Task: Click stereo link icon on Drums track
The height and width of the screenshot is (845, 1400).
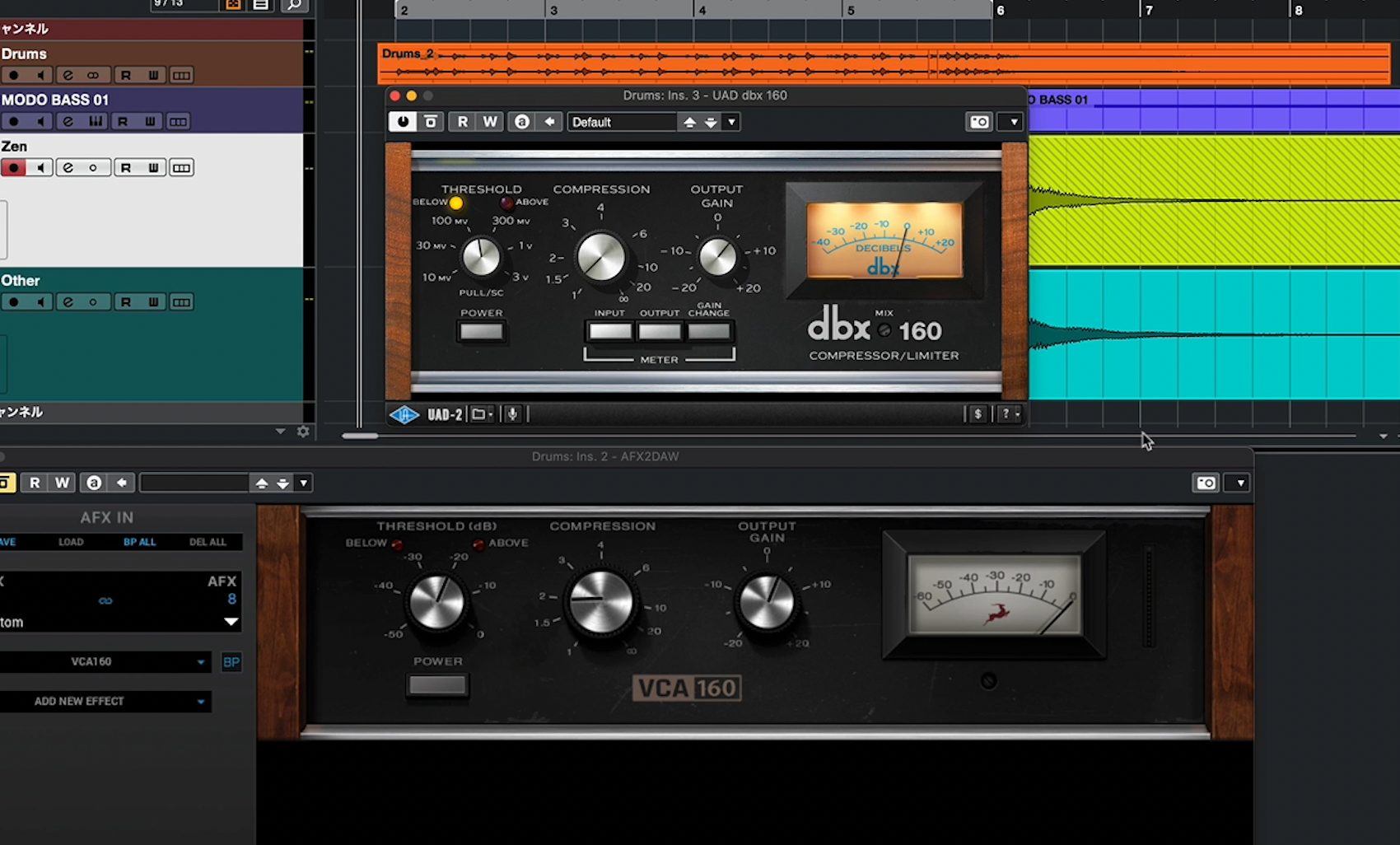Action: [x=93, y=75]
